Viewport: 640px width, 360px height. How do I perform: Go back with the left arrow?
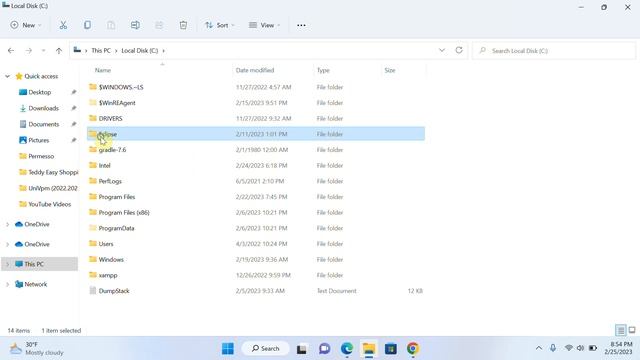click(x=11, y=51)
